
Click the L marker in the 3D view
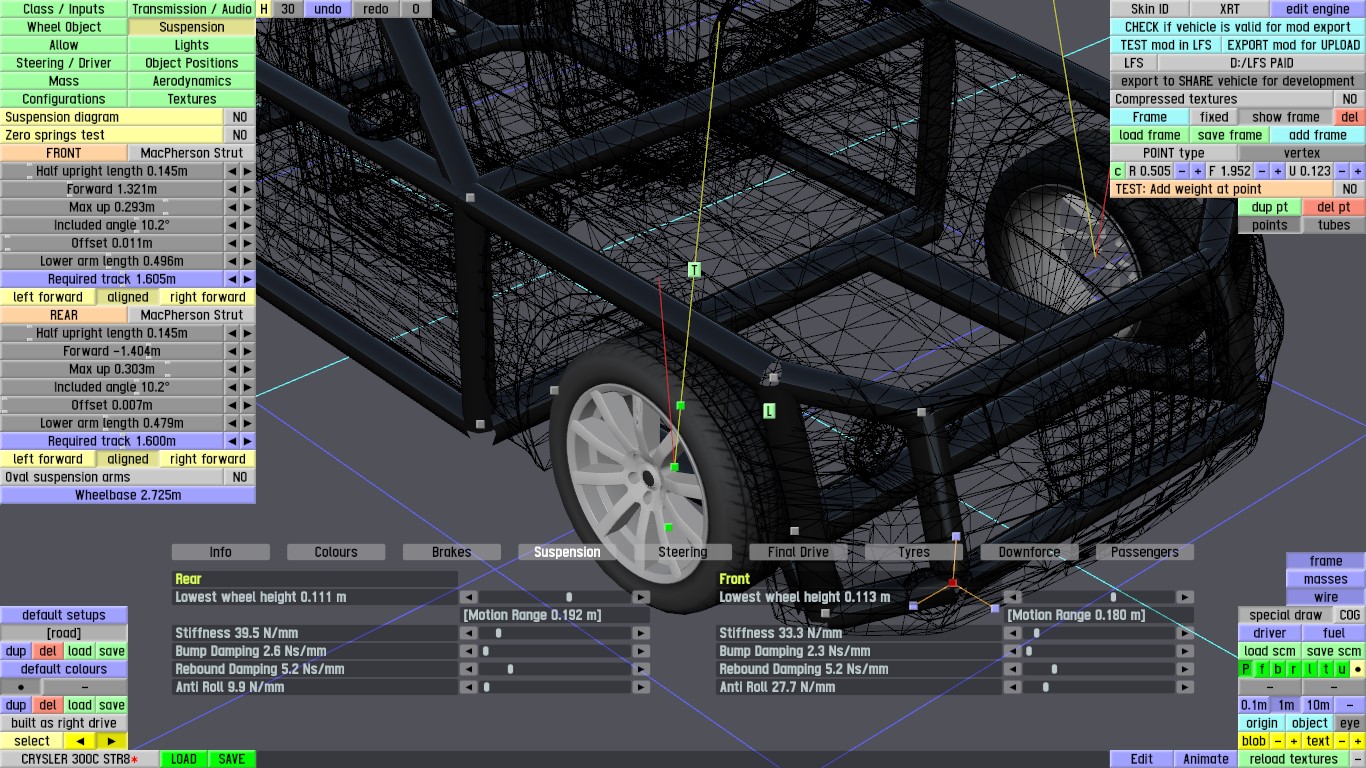coord(769,411)
